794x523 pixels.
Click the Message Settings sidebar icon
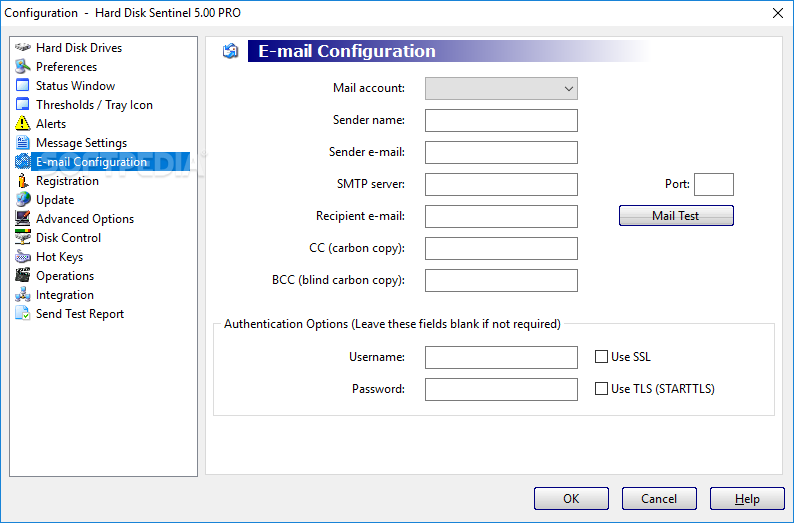(23, 142)
